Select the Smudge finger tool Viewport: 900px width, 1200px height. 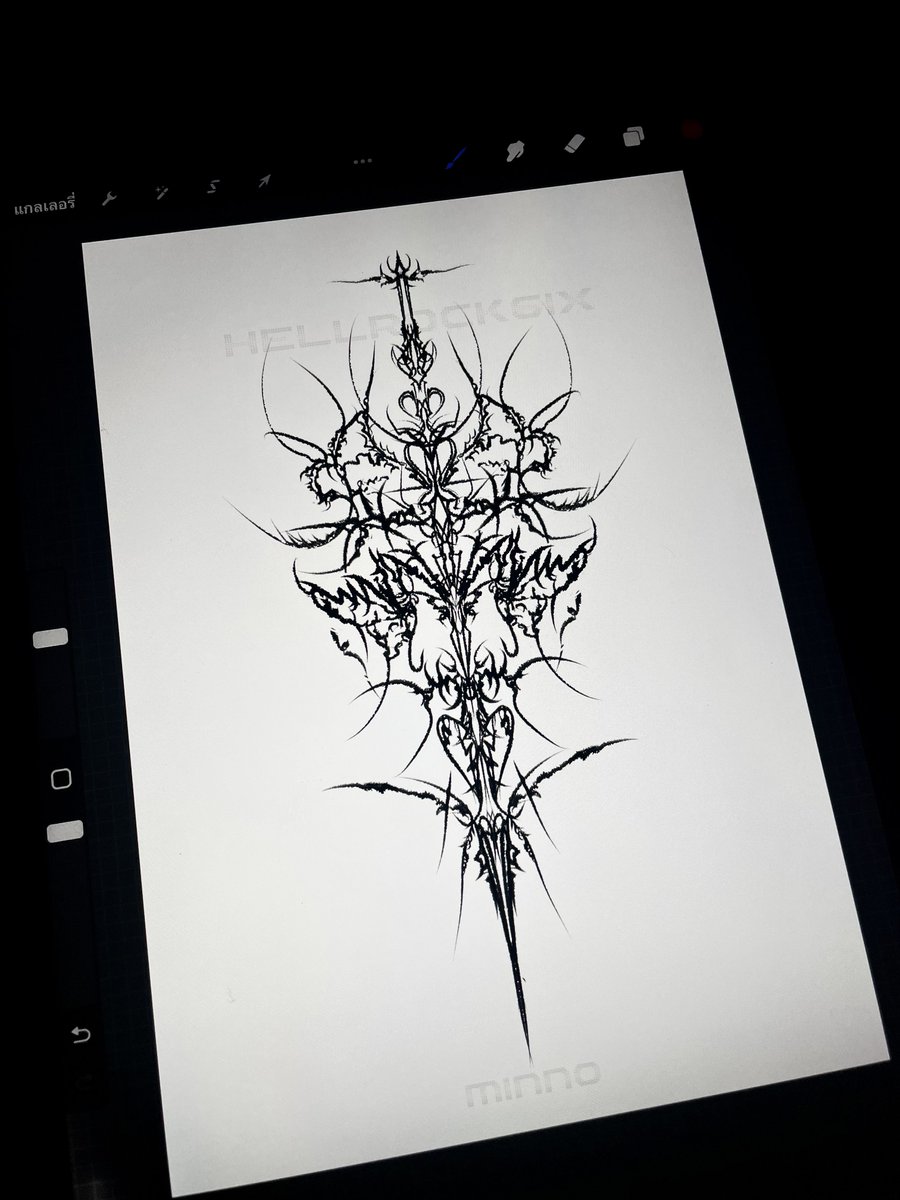(x=515, y=150)
